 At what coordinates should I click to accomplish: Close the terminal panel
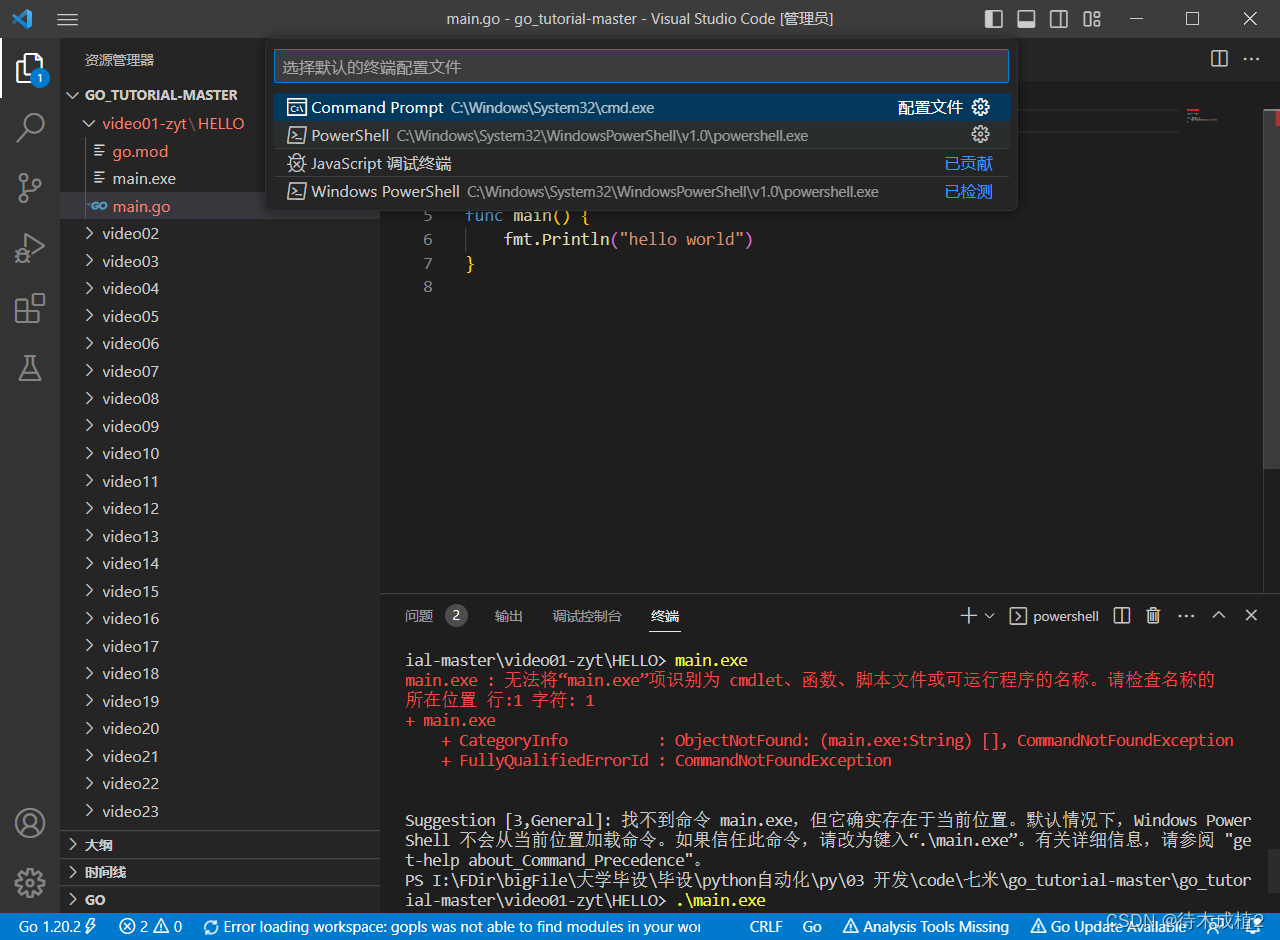(x=1251, y=616)
